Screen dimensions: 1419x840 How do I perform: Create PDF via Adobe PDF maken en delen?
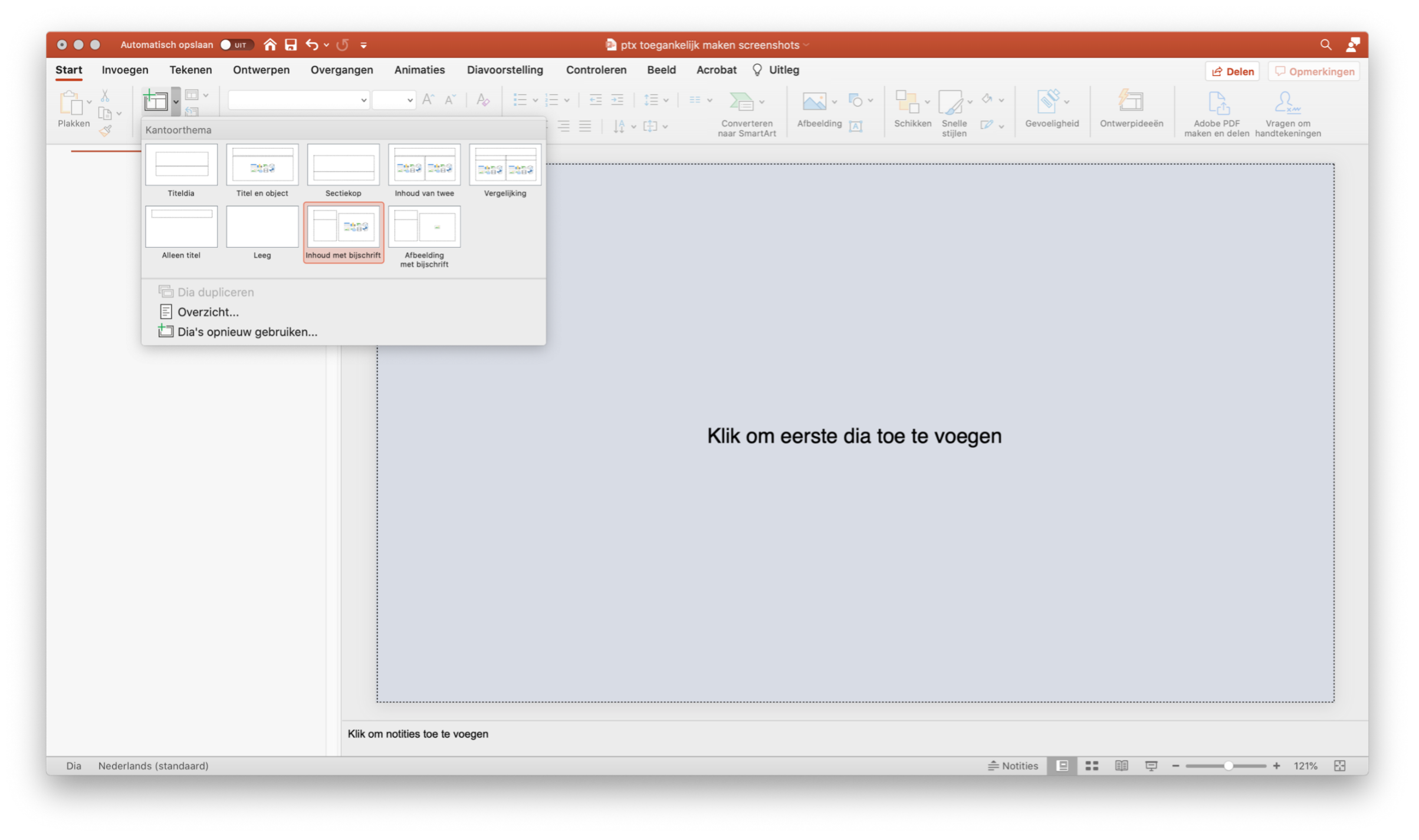1216,112
